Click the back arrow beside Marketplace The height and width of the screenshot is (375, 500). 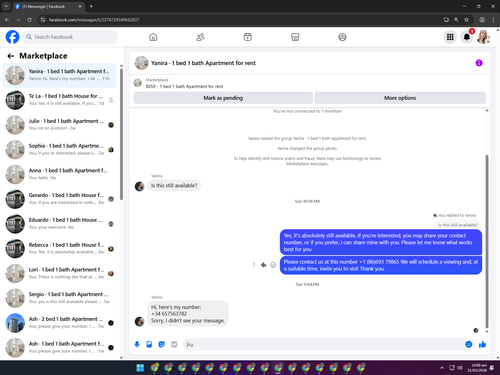(11, 56)
